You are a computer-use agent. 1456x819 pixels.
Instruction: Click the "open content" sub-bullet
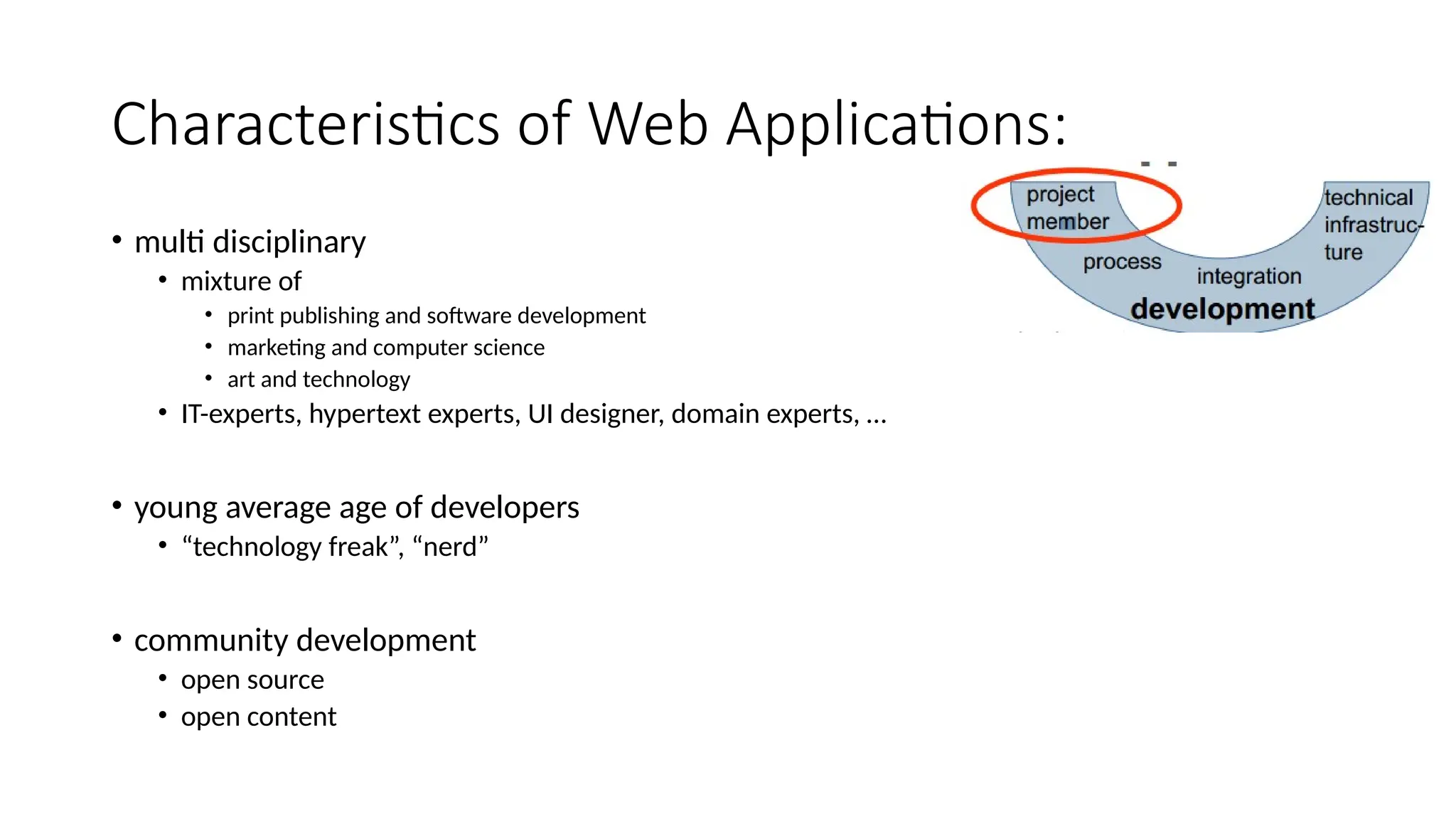[x=258, y=717]
